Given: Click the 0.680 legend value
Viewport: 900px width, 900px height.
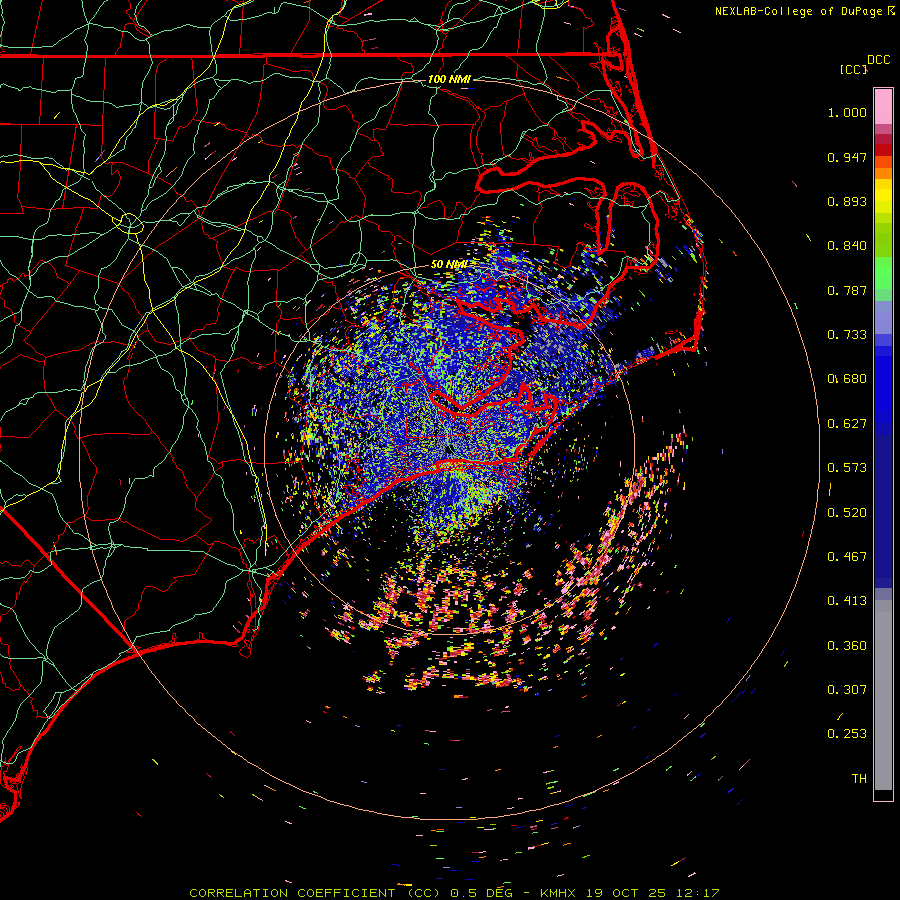Looking at the screenshot, I should 847,379.
